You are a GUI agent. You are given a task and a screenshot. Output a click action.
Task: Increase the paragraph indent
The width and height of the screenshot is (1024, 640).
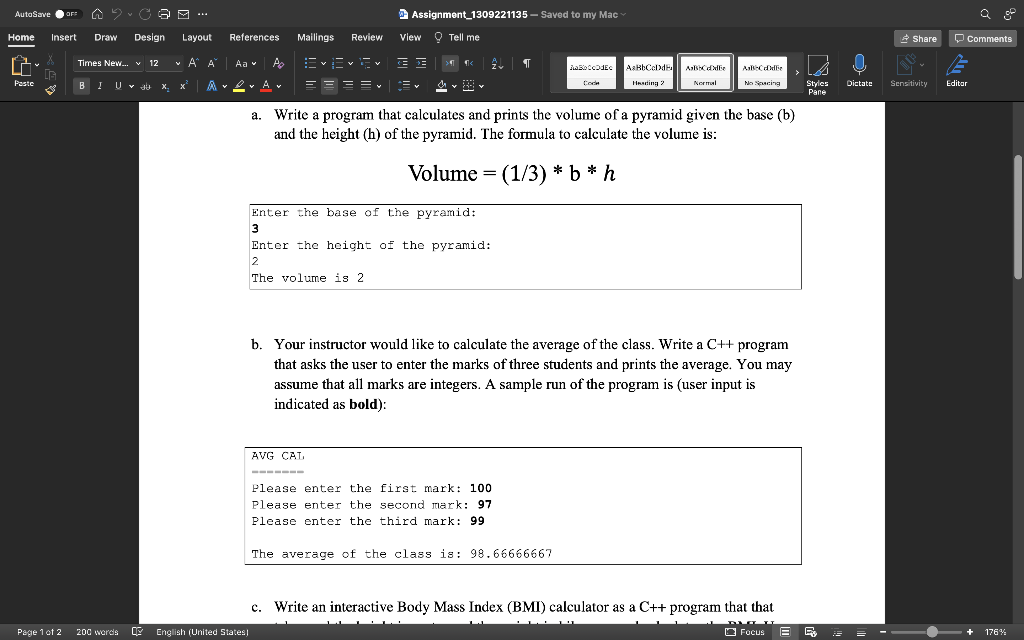coord(421,63)
